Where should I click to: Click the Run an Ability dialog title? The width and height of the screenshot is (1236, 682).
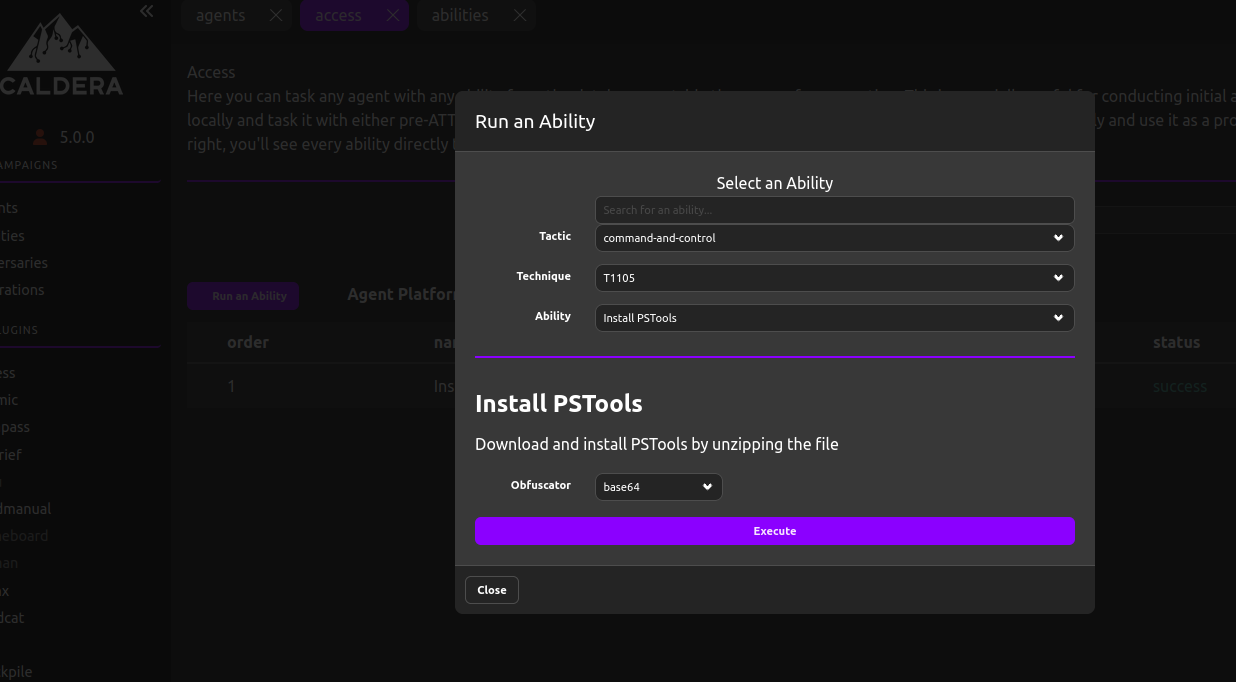535,122
